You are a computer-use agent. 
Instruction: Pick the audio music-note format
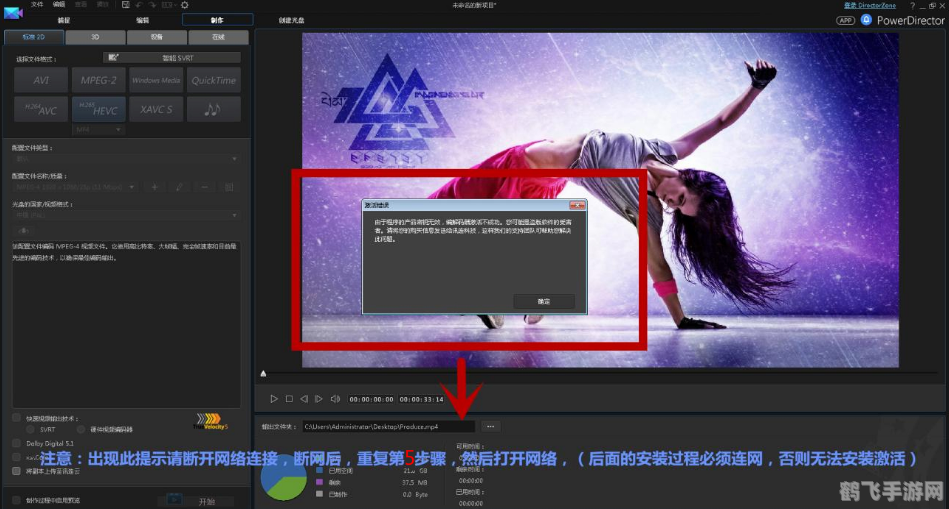coord(213,109)
